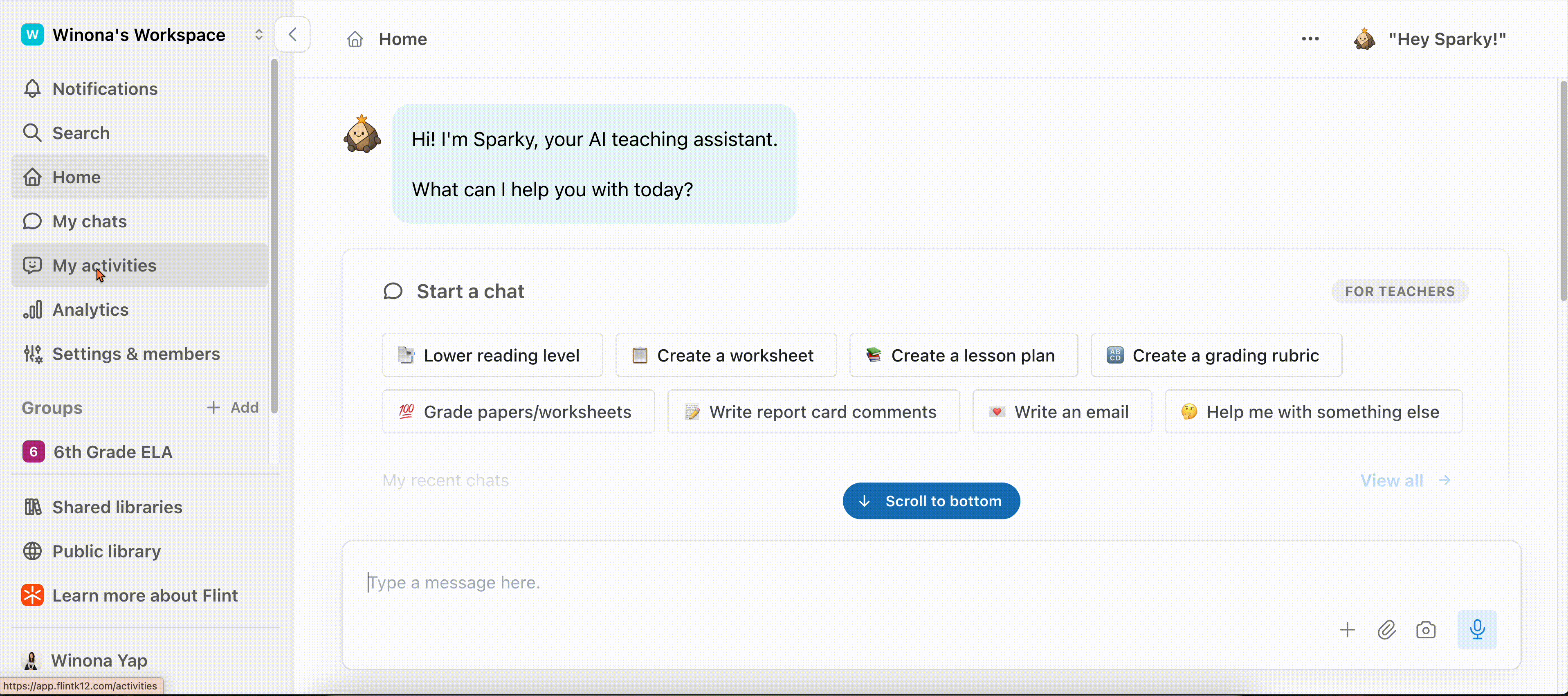The height and width of the screenshot is (696, 1568).
Task: Click the sidebar scrollbar
Action: coord(274,236)
